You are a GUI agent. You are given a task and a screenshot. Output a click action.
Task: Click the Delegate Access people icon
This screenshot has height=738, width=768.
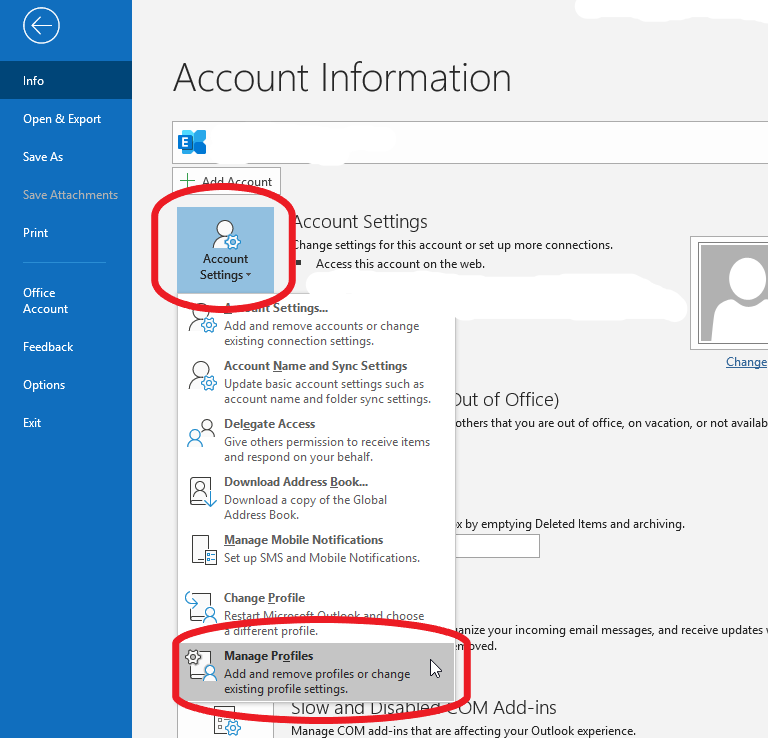[x=203, y=434]
